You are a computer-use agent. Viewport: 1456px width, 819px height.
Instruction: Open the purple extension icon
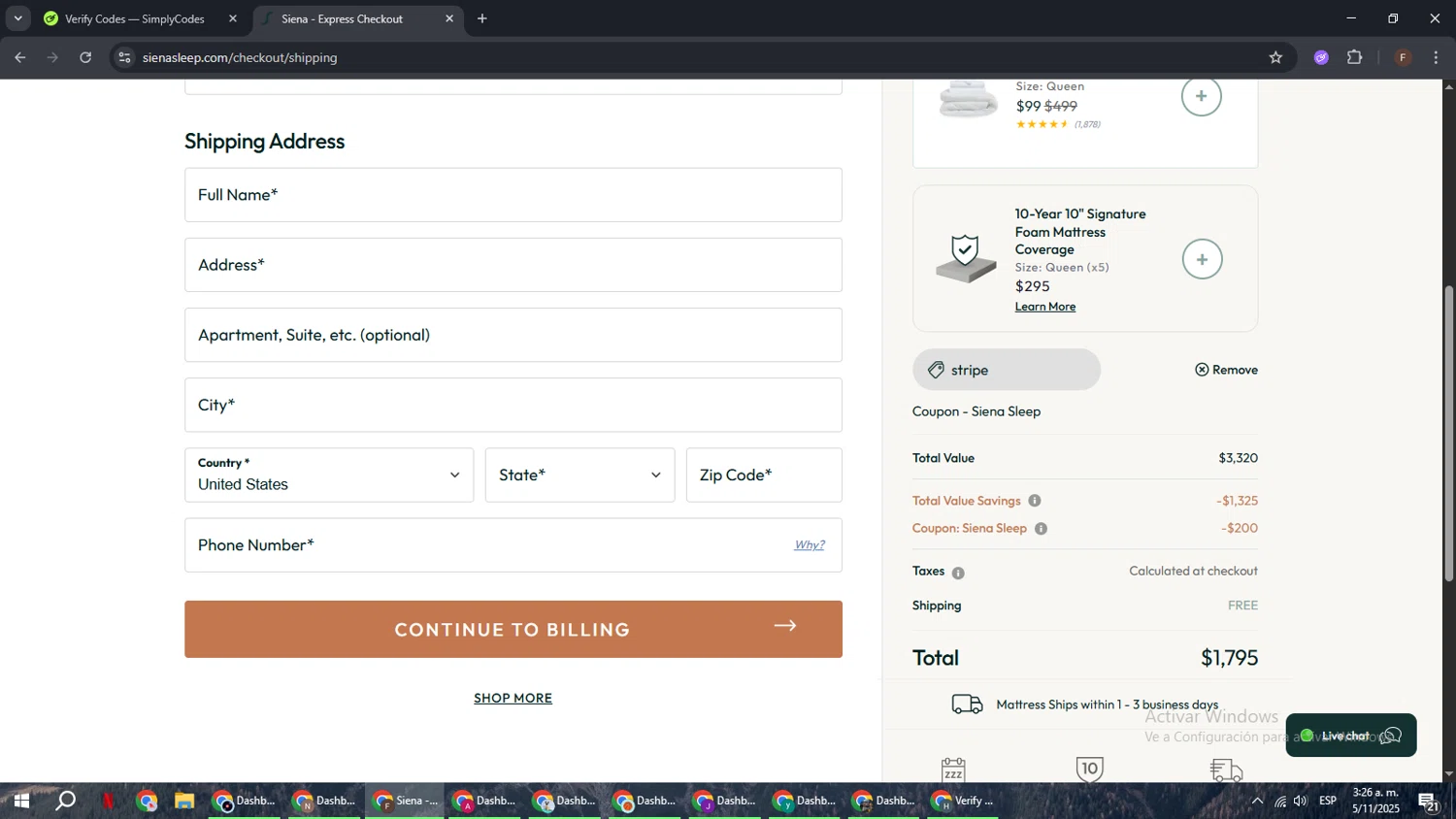(x=1321, y=57)
